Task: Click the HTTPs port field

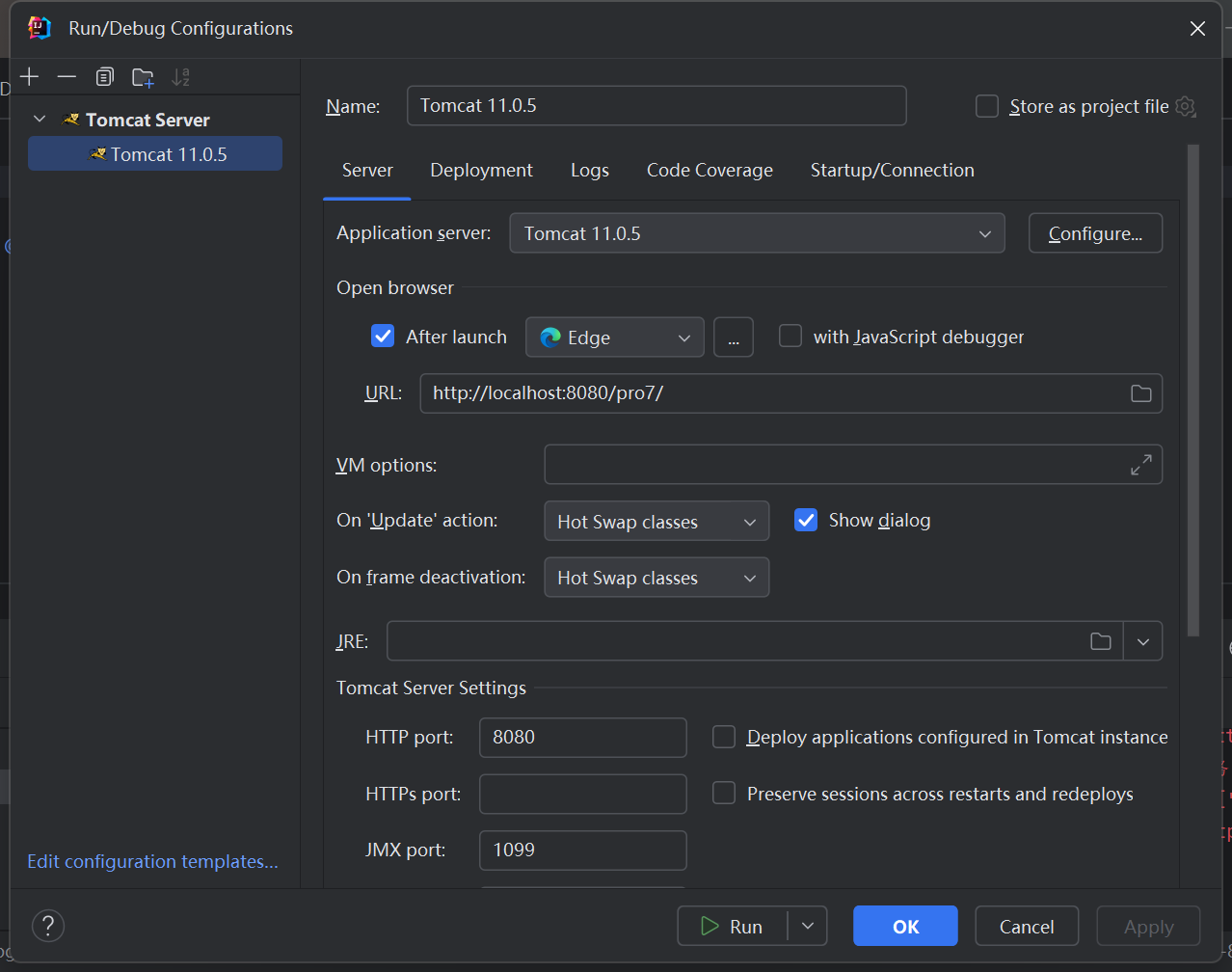Action: point(583,795)
